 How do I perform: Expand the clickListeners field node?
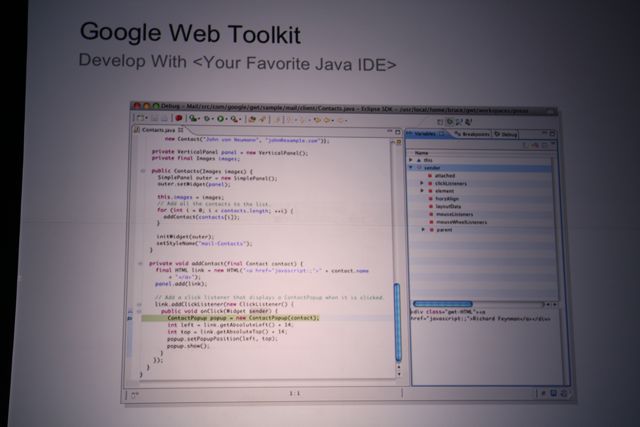[422, 183]
